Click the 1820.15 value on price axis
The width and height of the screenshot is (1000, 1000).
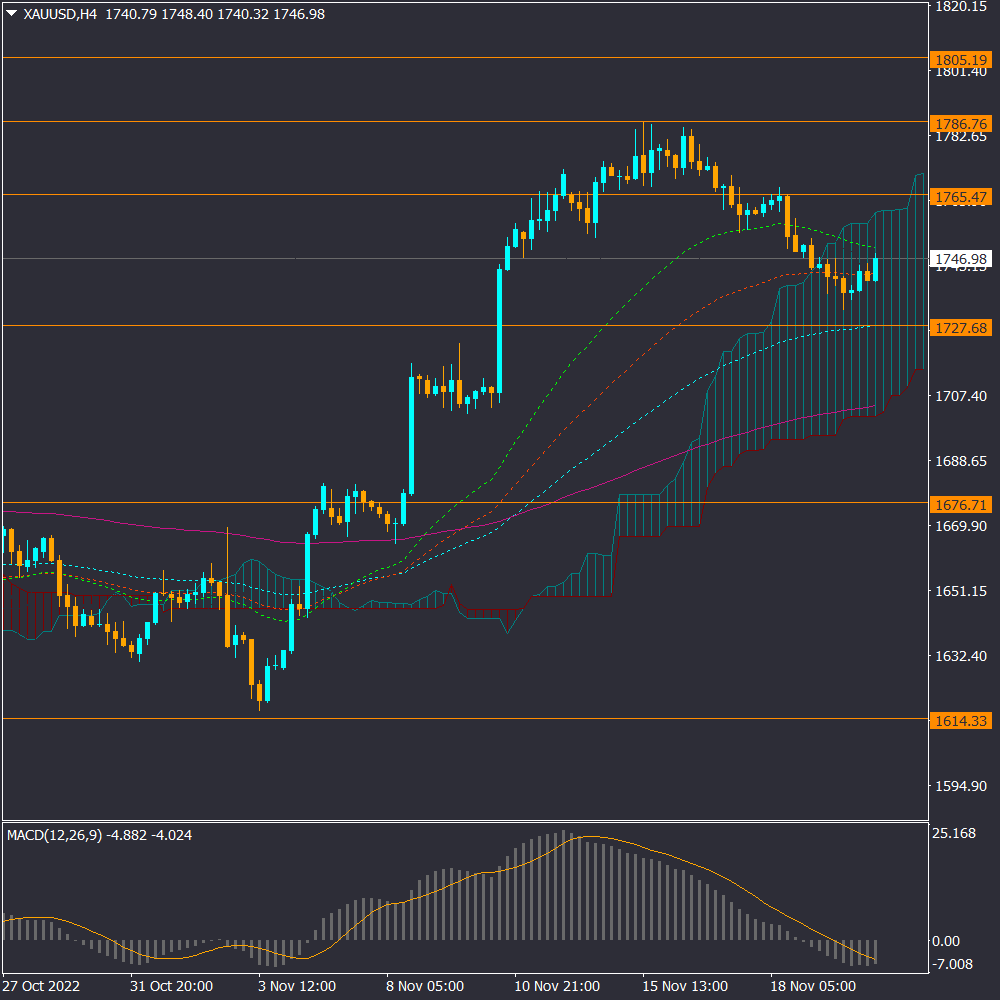click(960, 7)
